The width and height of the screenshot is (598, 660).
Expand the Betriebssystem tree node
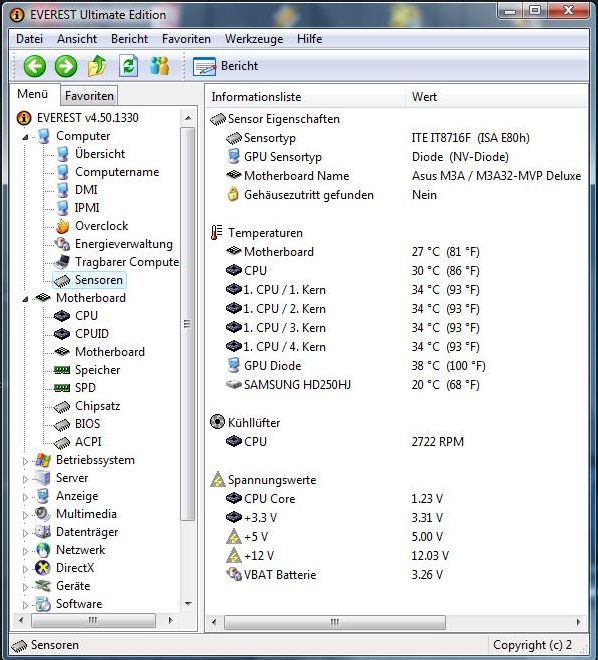pos(25,461)
